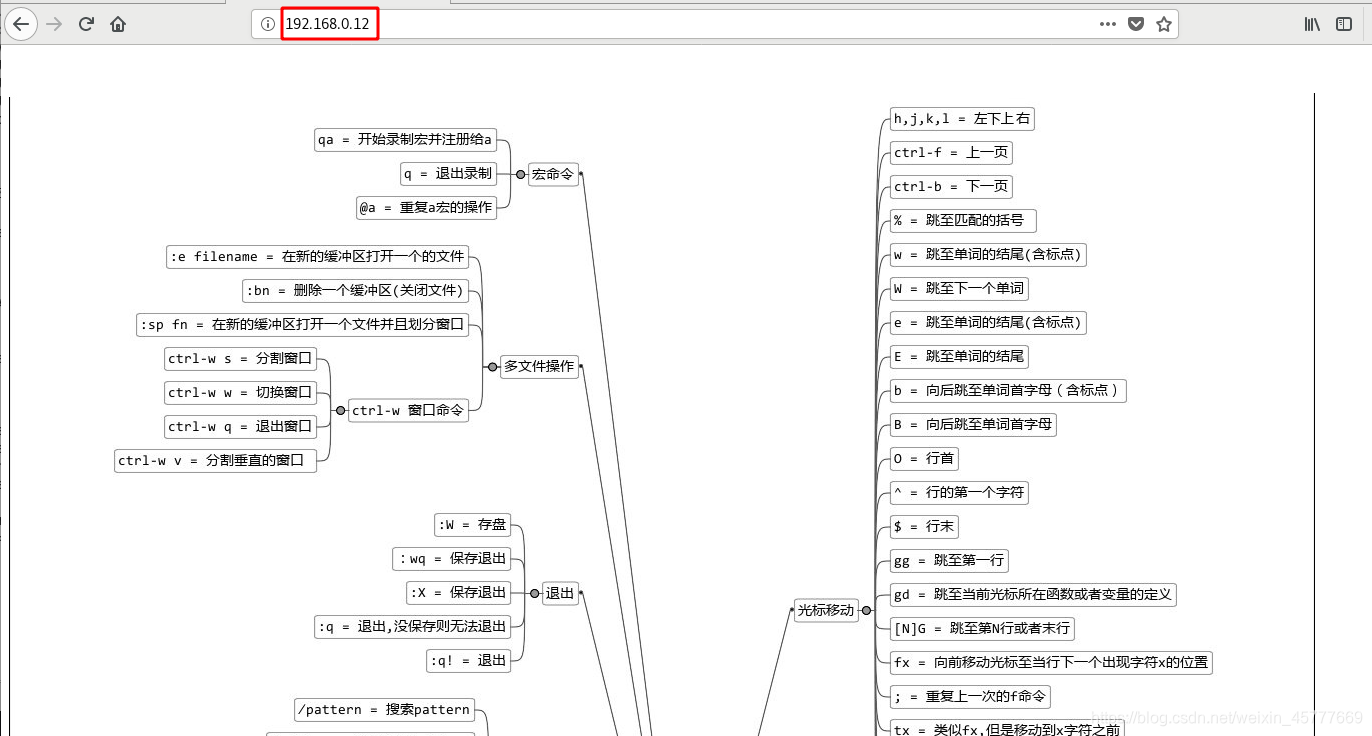Click node 'E = 跳至单词的结尾'
Viewport: 1372px width, 736px height.
(x=959, y=357)
